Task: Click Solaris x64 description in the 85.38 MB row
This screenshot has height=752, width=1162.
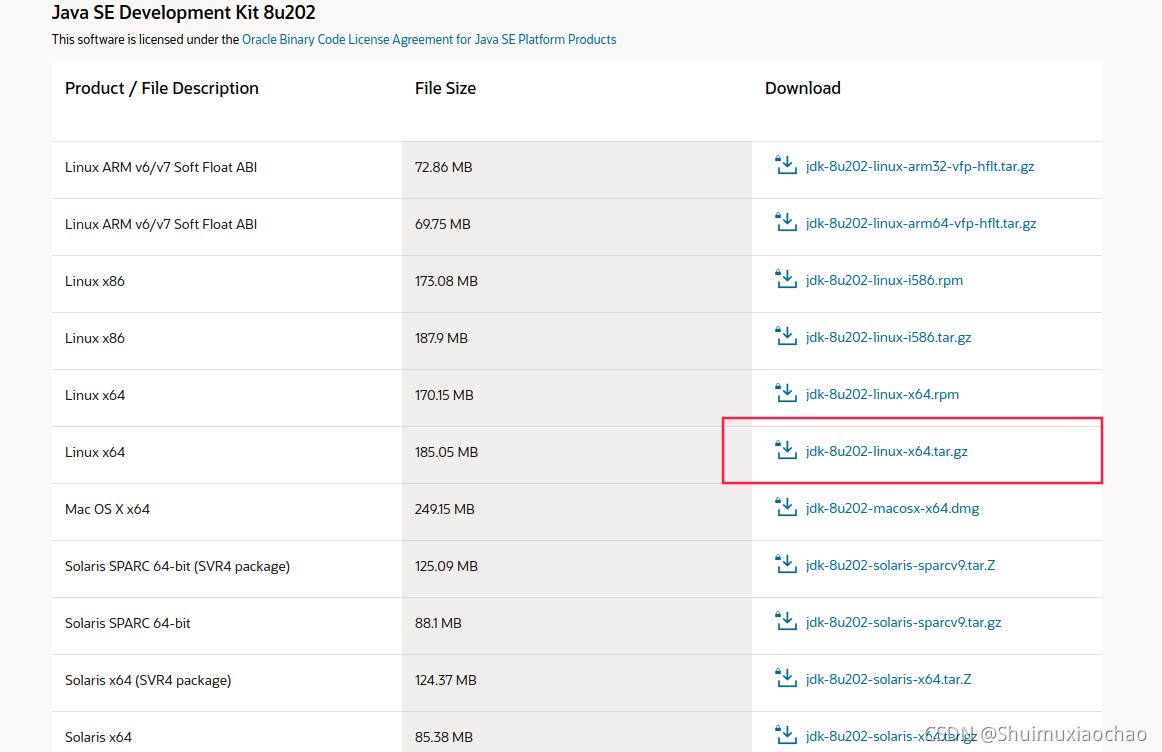Action: [x=227, y=732]
